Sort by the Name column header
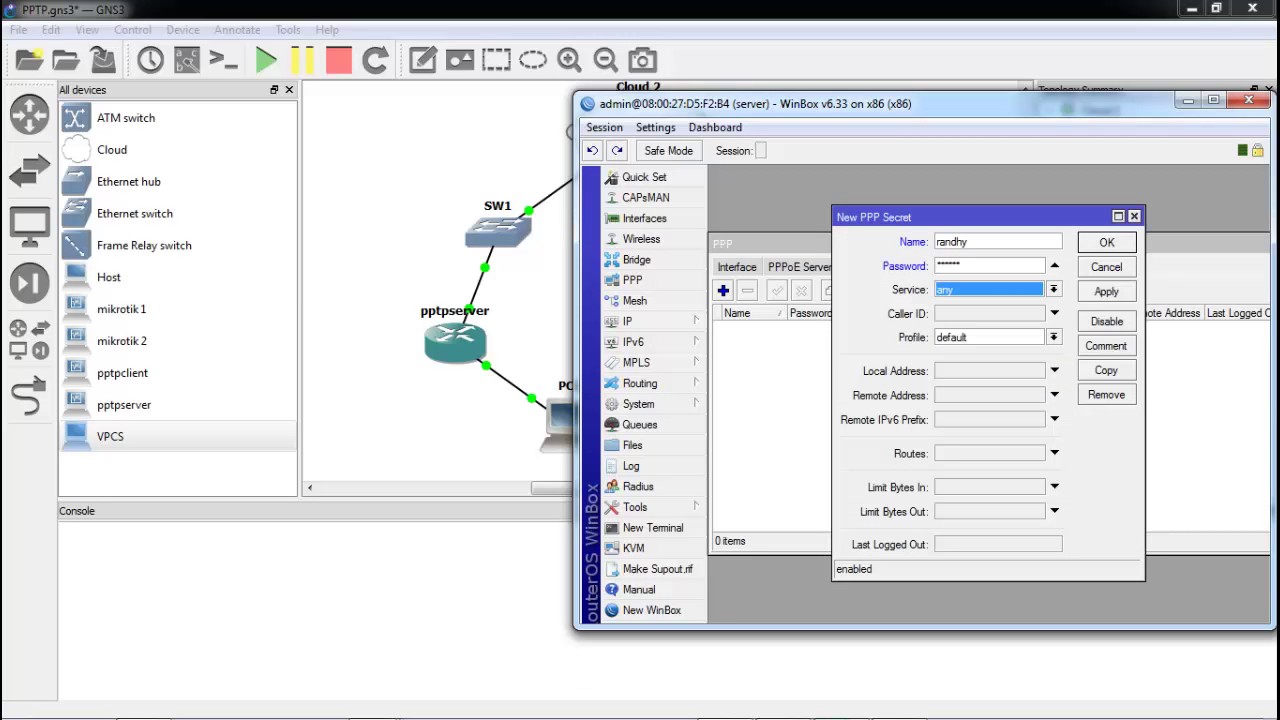The width and height of the screenshot is (1280, 720). 750,313
